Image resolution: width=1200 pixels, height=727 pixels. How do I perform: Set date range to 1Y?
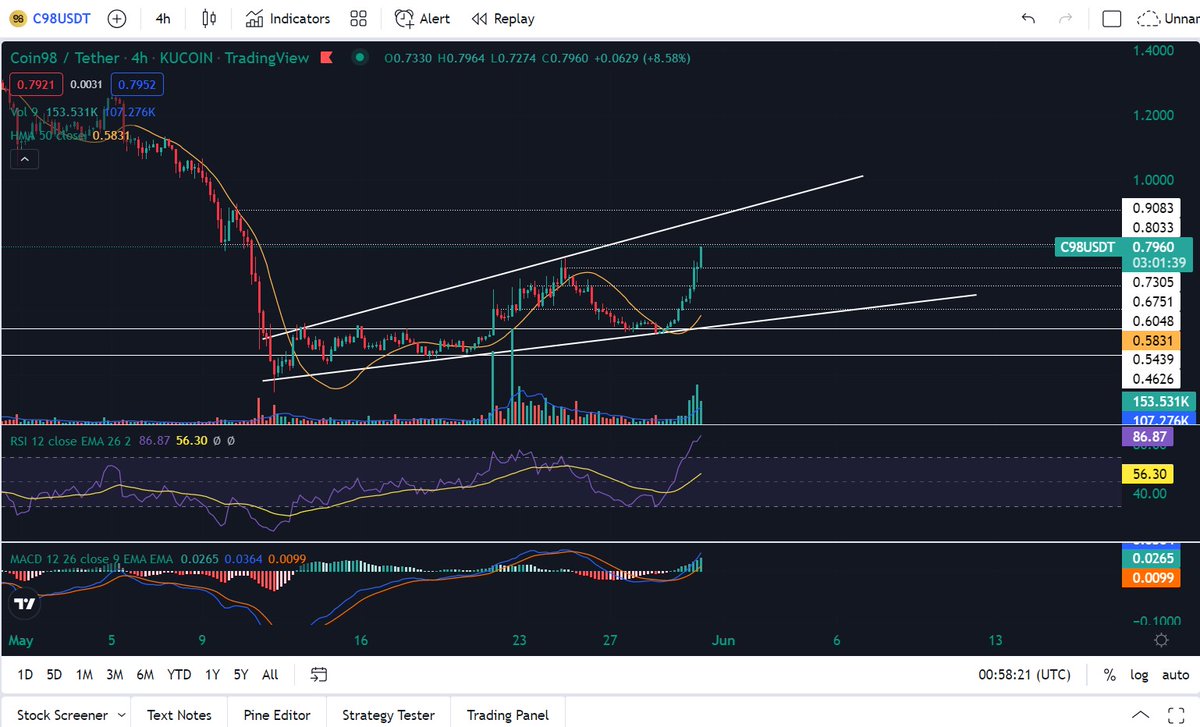click(x=212, y=675)
